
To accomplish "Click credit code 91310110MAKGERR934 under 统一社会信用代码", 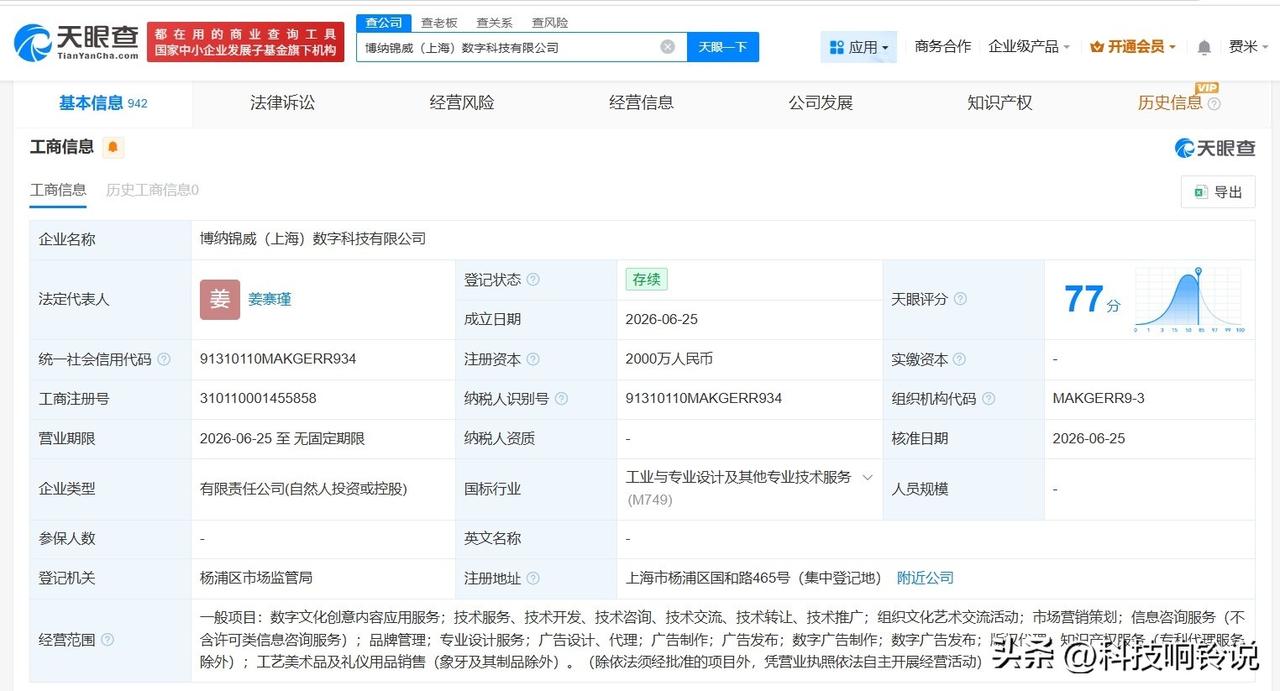I will coord(278,358).
